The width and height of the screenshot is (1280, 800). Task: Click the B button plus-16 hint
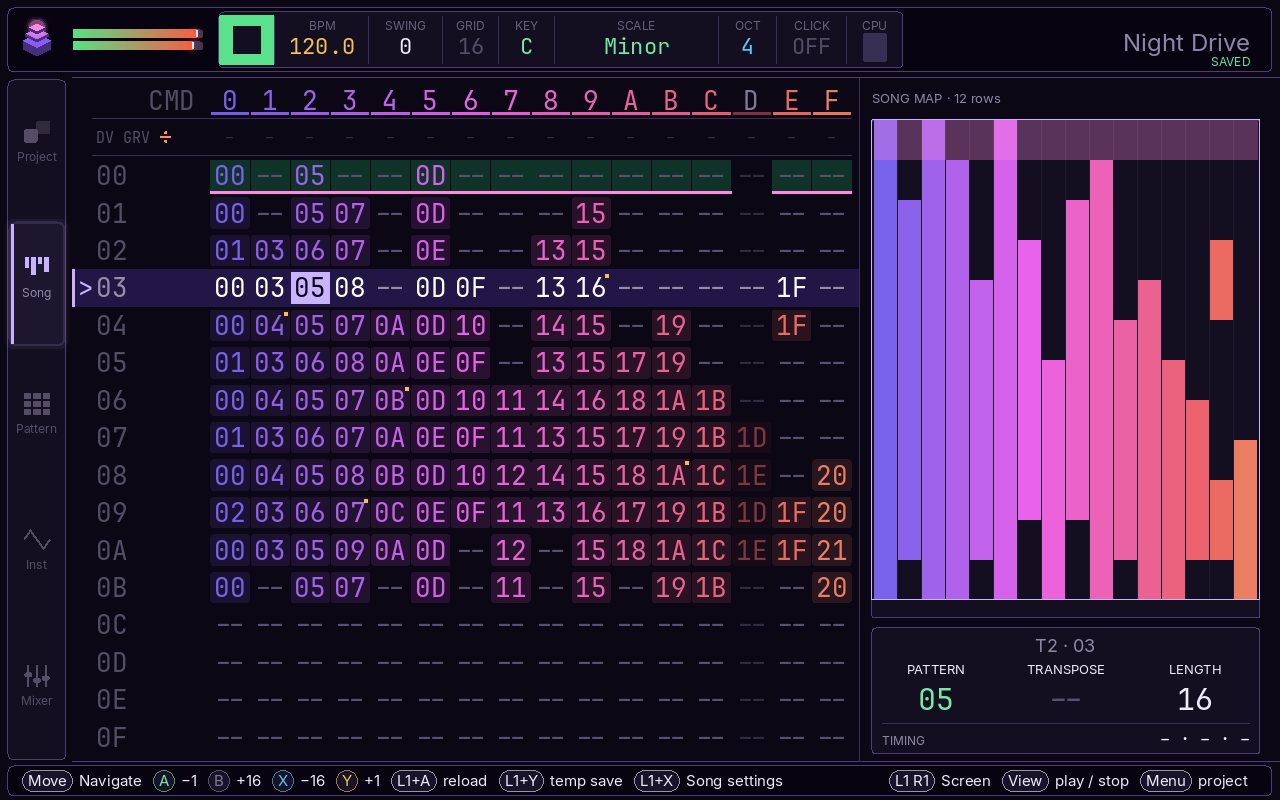point(234,781)
